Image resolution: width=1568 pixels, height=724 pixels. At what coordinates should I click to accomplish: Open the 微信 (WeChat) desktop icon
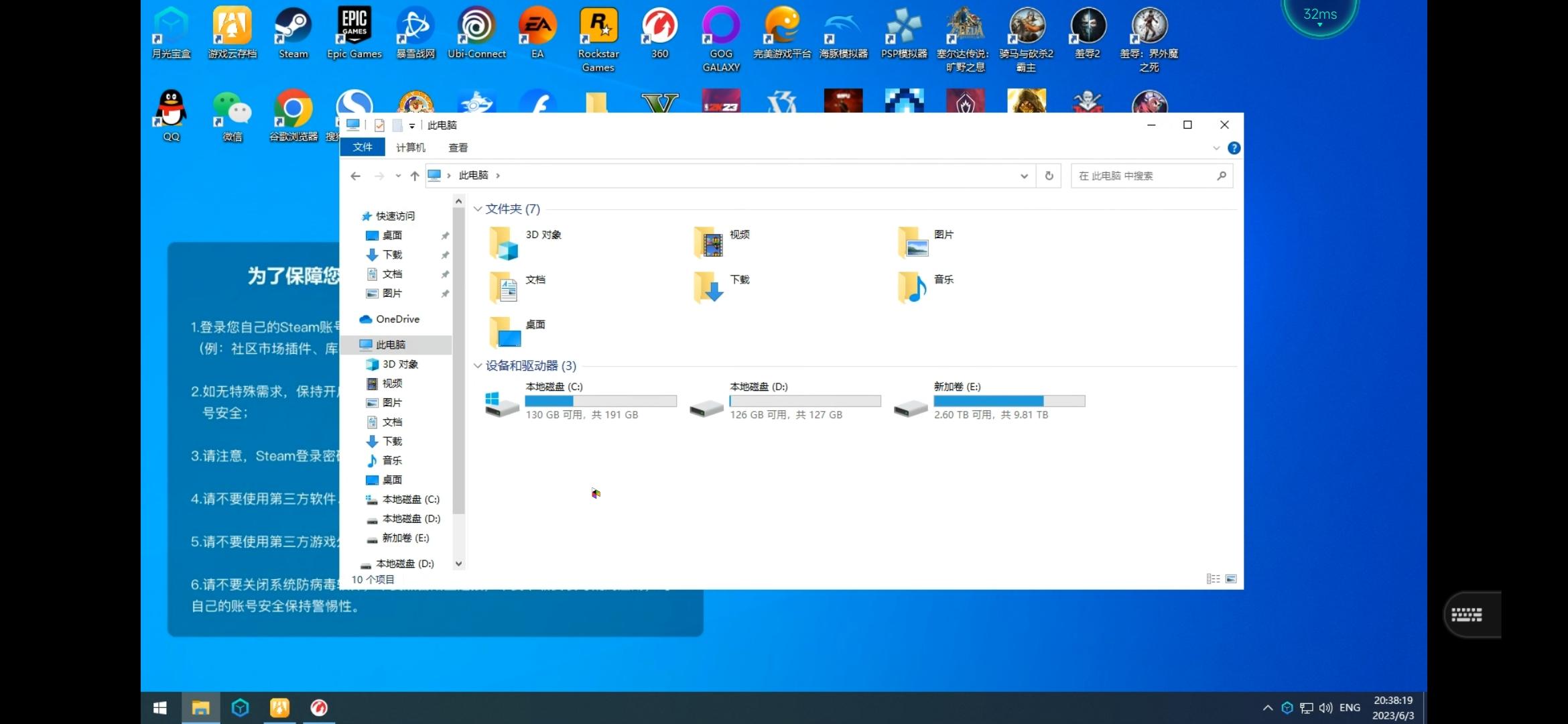233,115
